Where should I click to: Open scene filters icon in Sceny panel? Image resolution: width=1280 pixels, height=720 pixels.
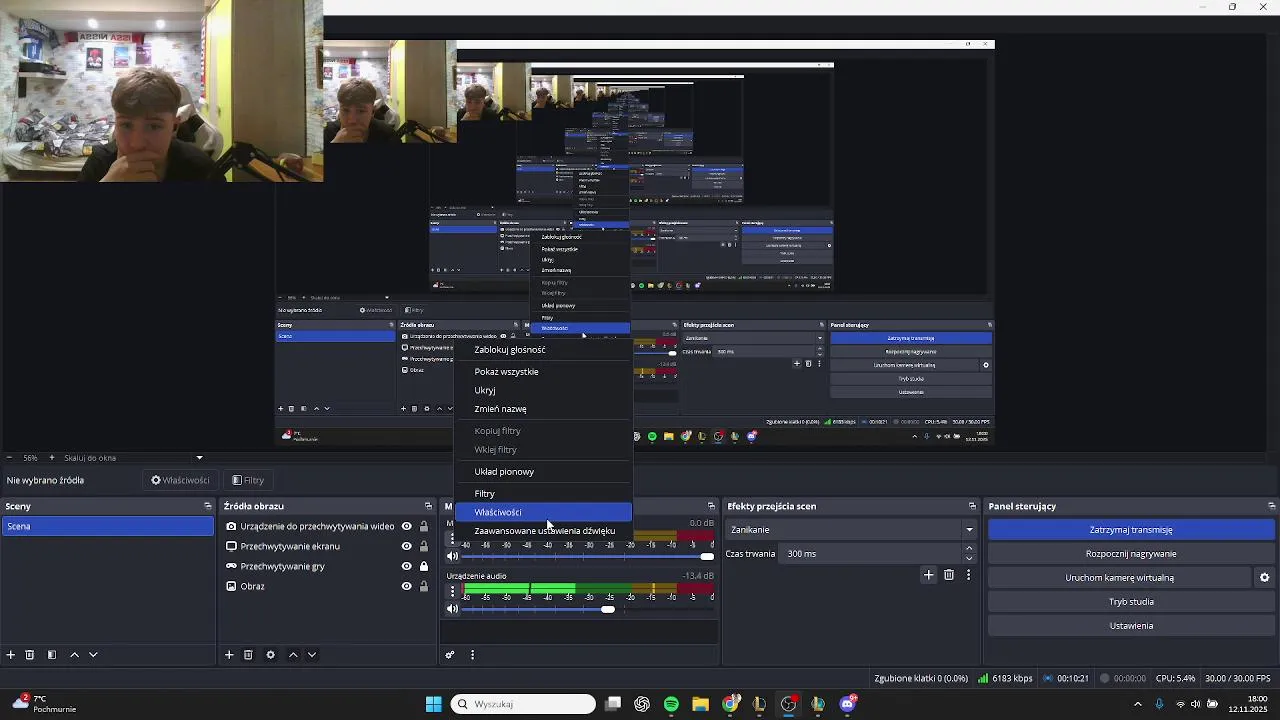pyautogui.click(x=52, y=655)
